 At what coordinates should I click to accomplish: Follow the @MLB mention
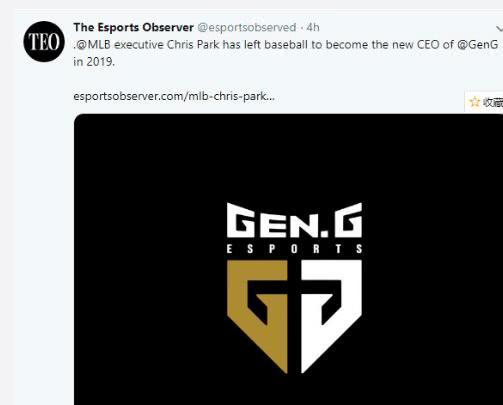93,45
